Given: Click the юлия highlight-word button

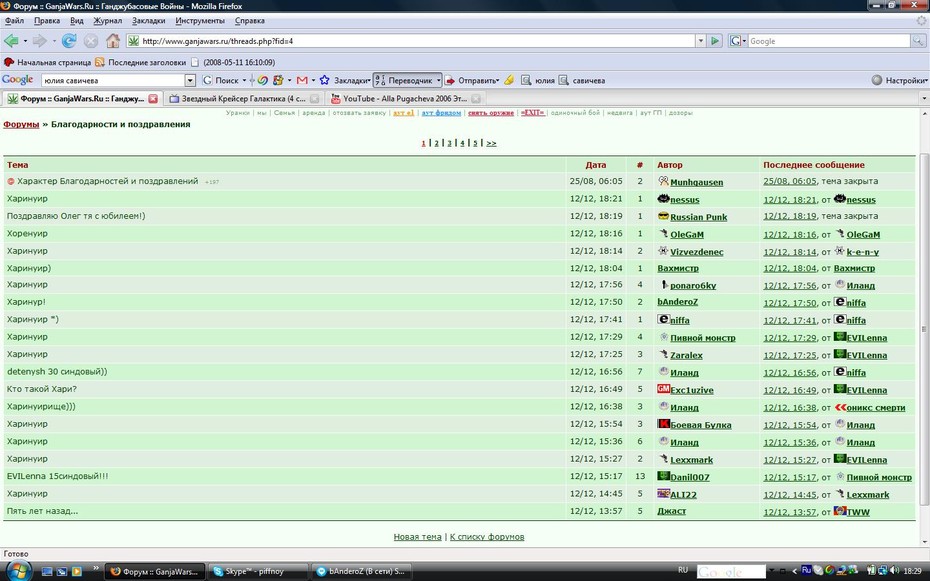Looking at the screenshot, I should [539, 80].
